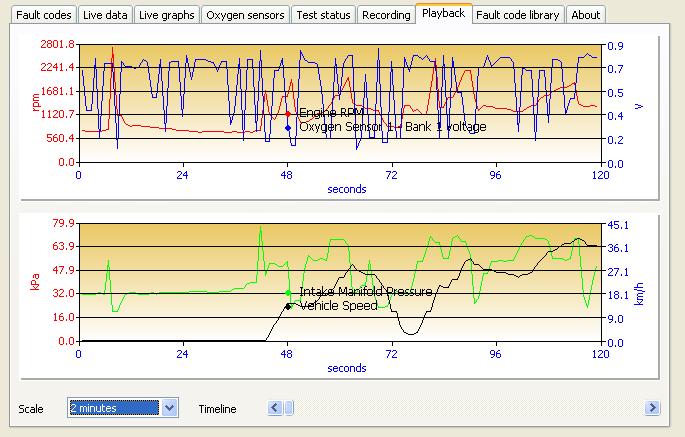This screenshot has height=437, width=685.
Task: Click the 47.9 kPa axis value
Action: point(63,270)
